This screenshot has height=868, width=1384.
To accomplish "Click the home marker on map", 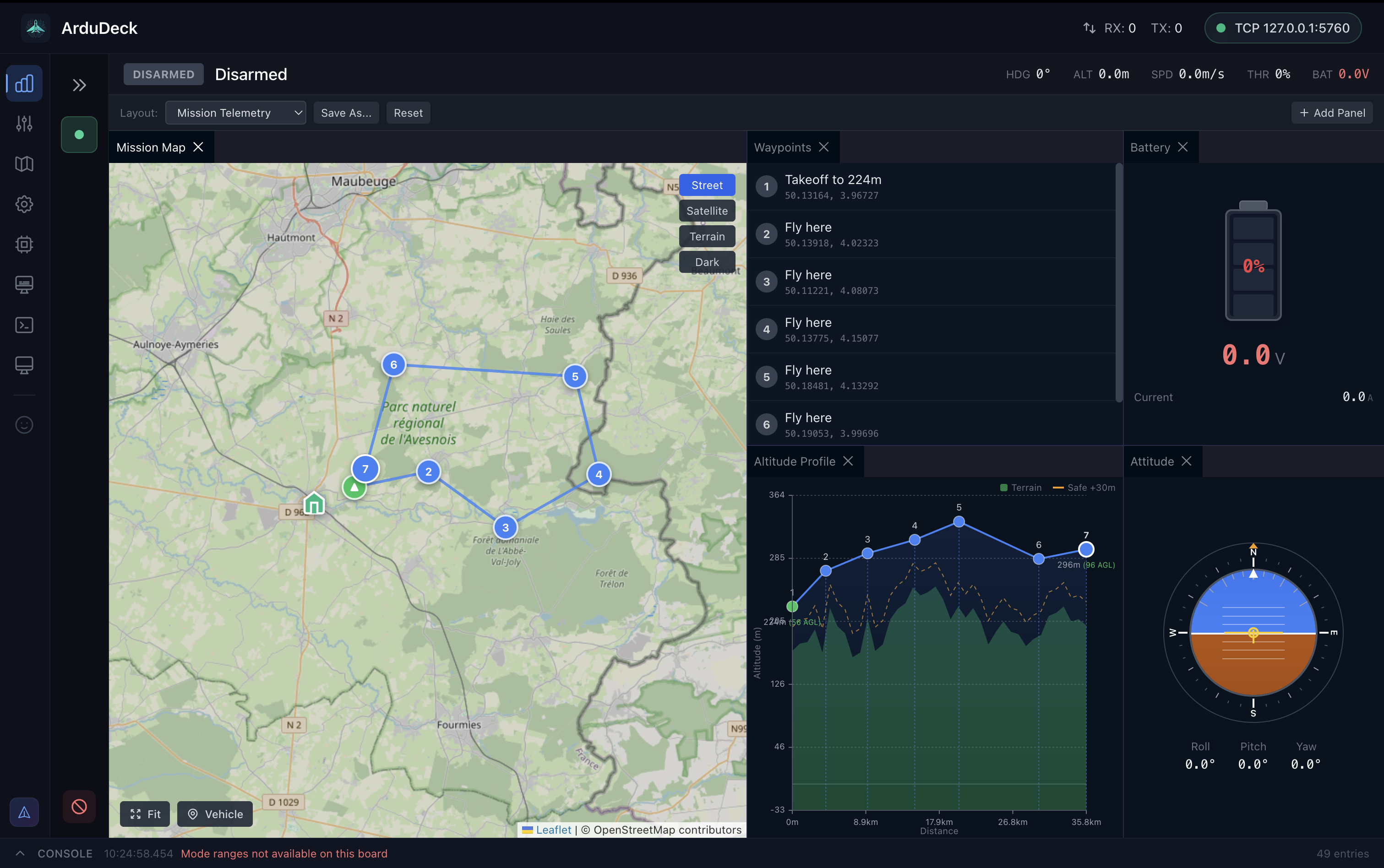I will [314, 503].
